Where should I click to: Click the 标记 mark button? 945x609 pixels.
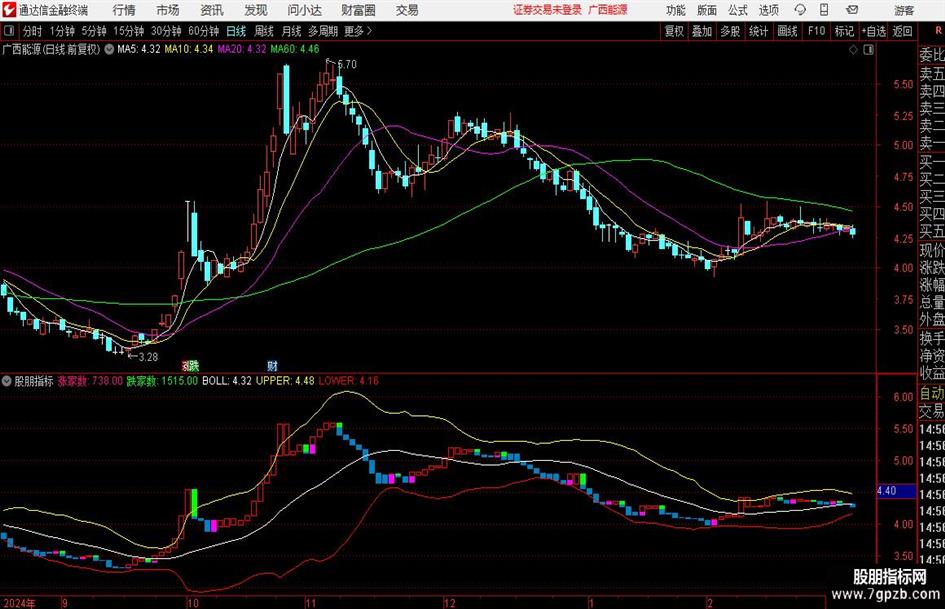(x=844, y=31)
